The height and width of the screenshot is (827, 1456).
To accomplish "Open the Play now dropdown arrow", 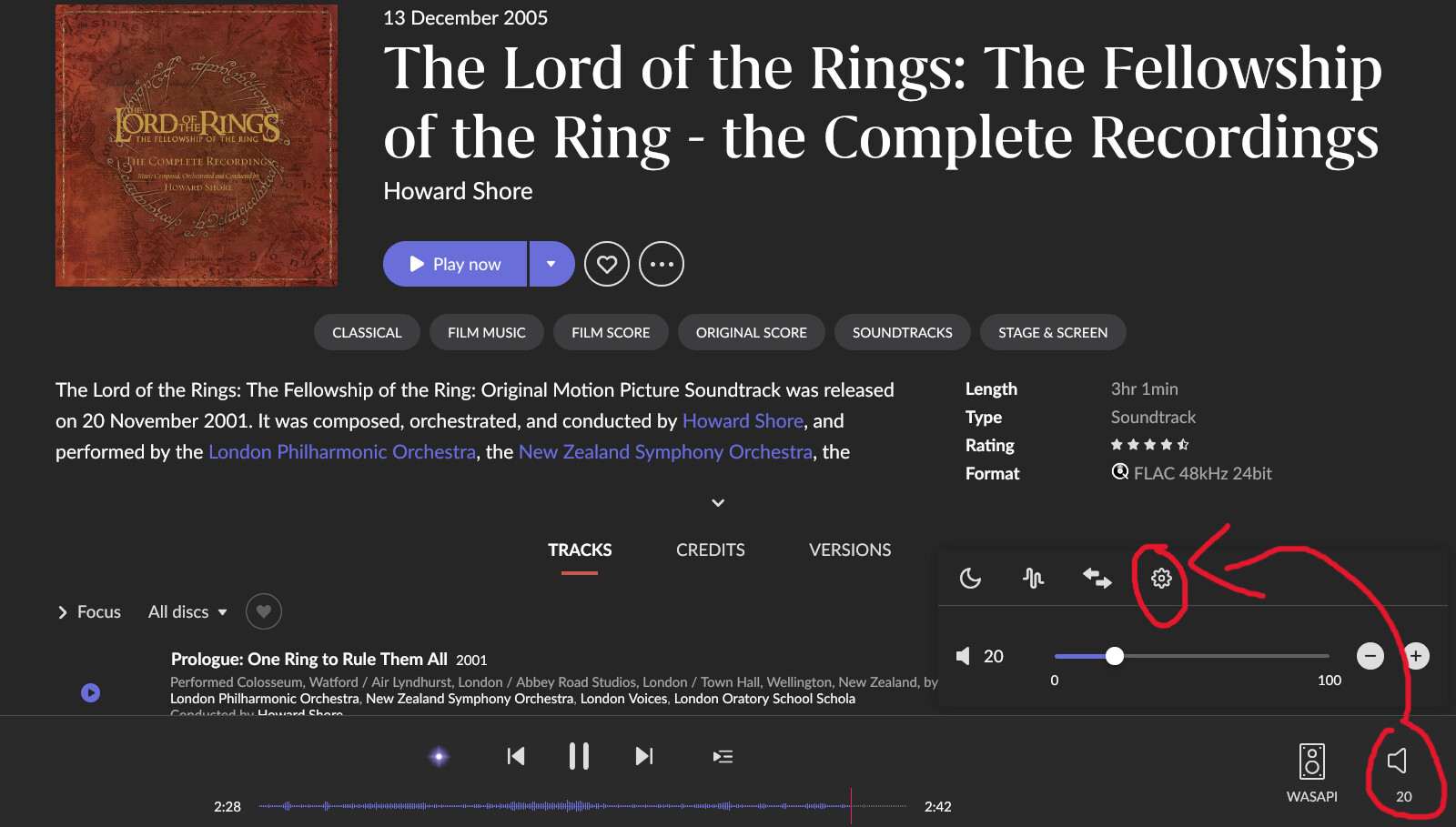I will pyautogui.click(x=551, y=264).
